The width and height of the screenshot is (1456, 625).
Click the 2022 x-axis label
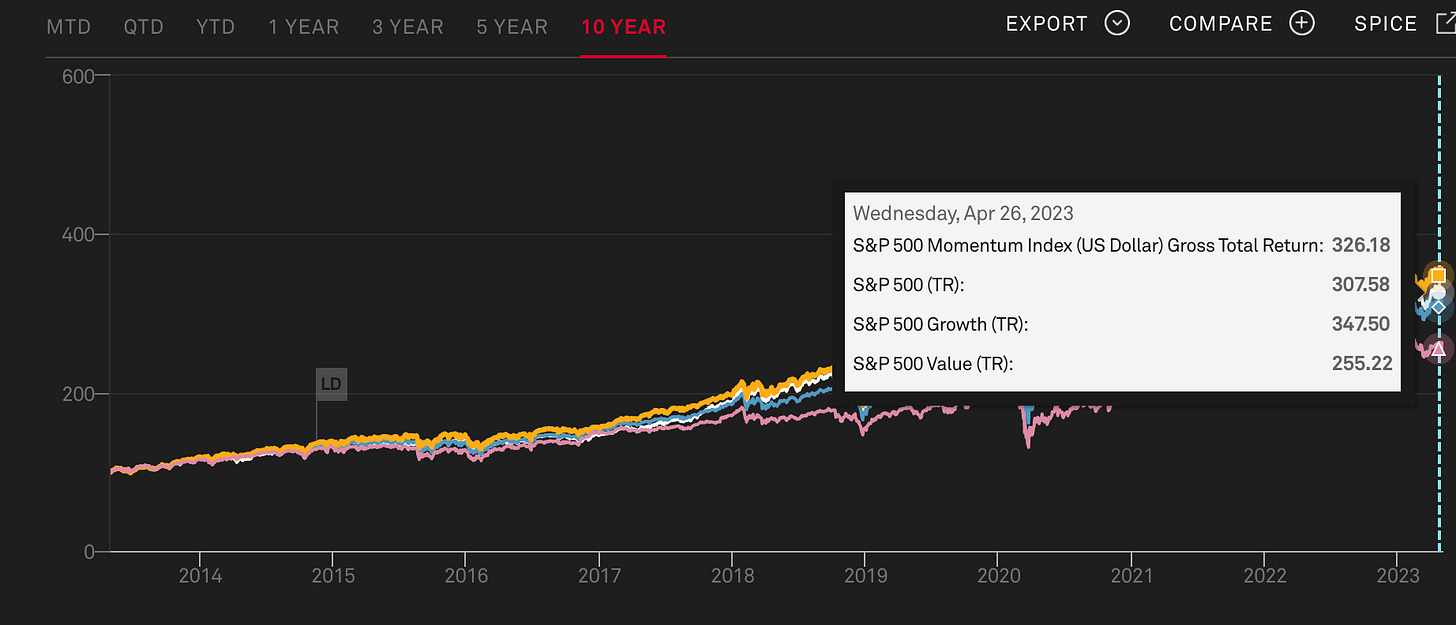pos(1264,575)
